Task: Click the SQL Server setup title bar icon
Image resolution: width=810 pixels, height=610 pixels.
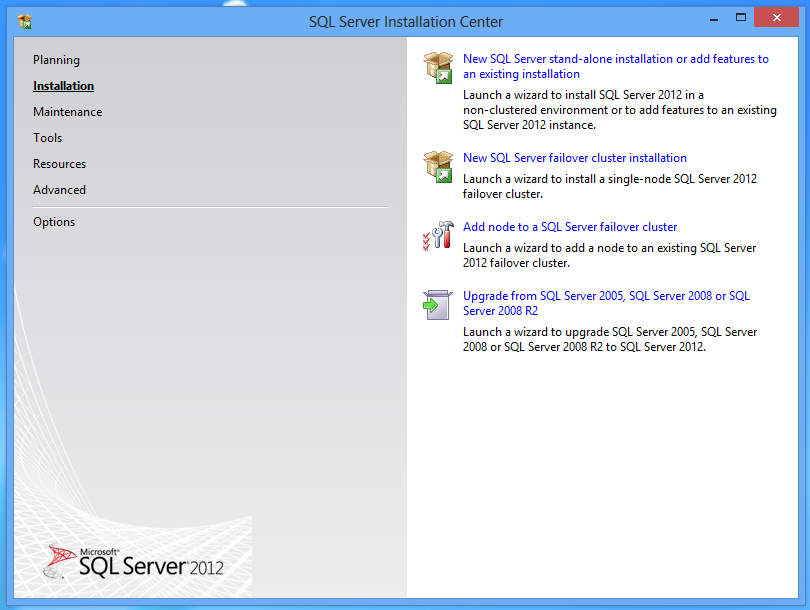Action: [24, 22]
